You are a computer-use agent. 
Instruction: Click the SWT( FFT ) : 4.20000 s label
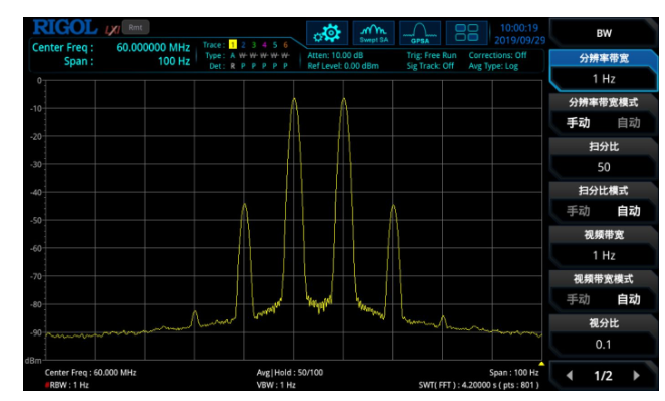(478, 385)
